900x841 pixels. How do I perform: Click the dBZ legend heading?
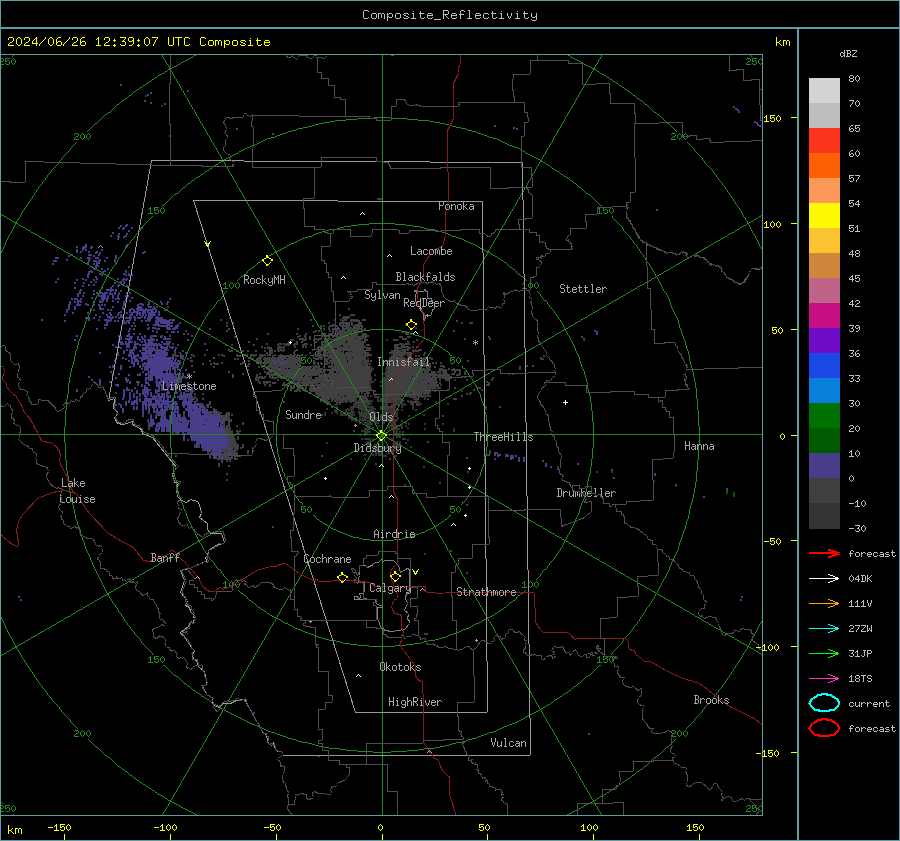(848, 53)
